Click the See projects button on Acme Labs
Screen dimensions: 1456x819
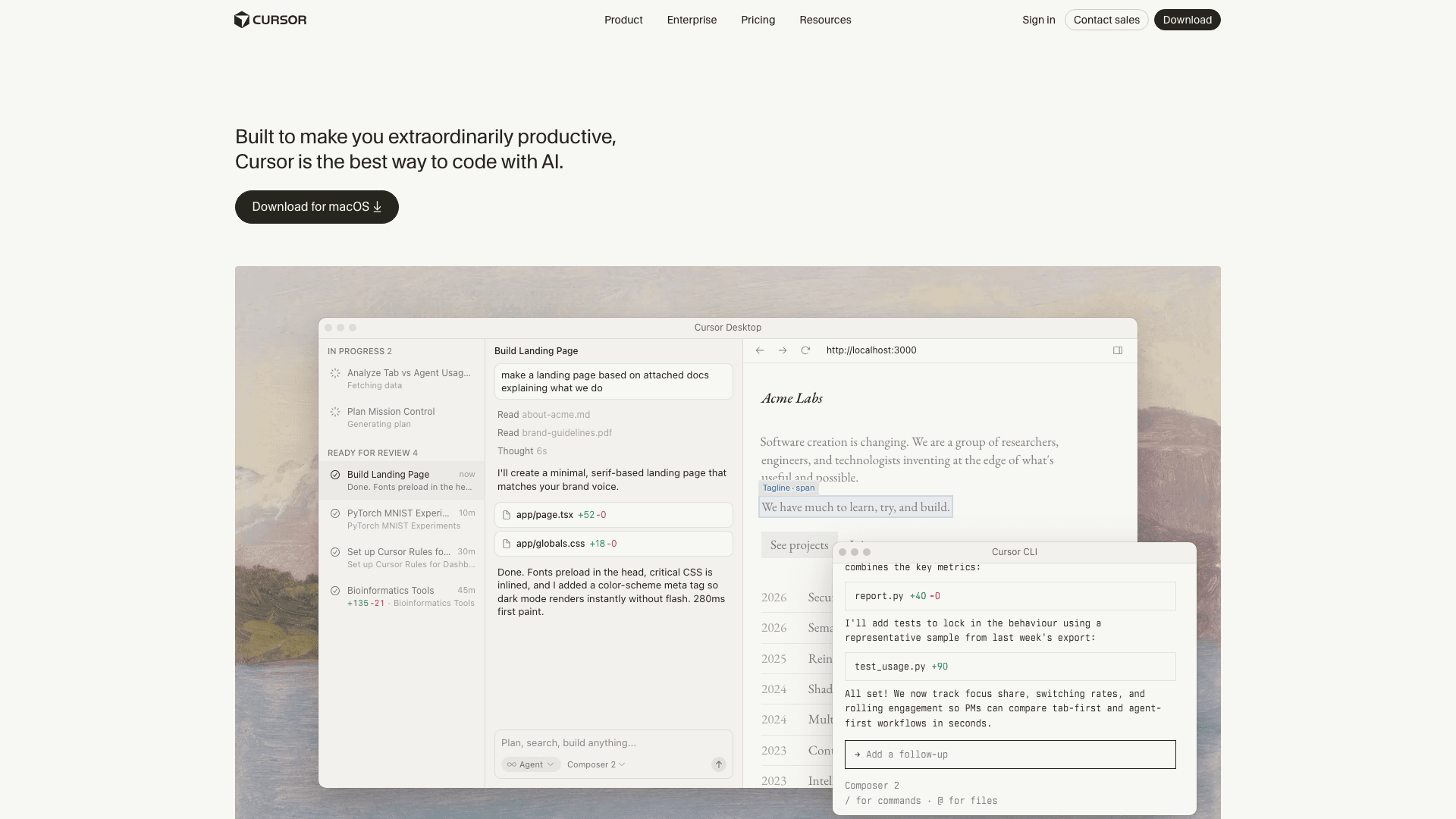click(x=798, y=544)
